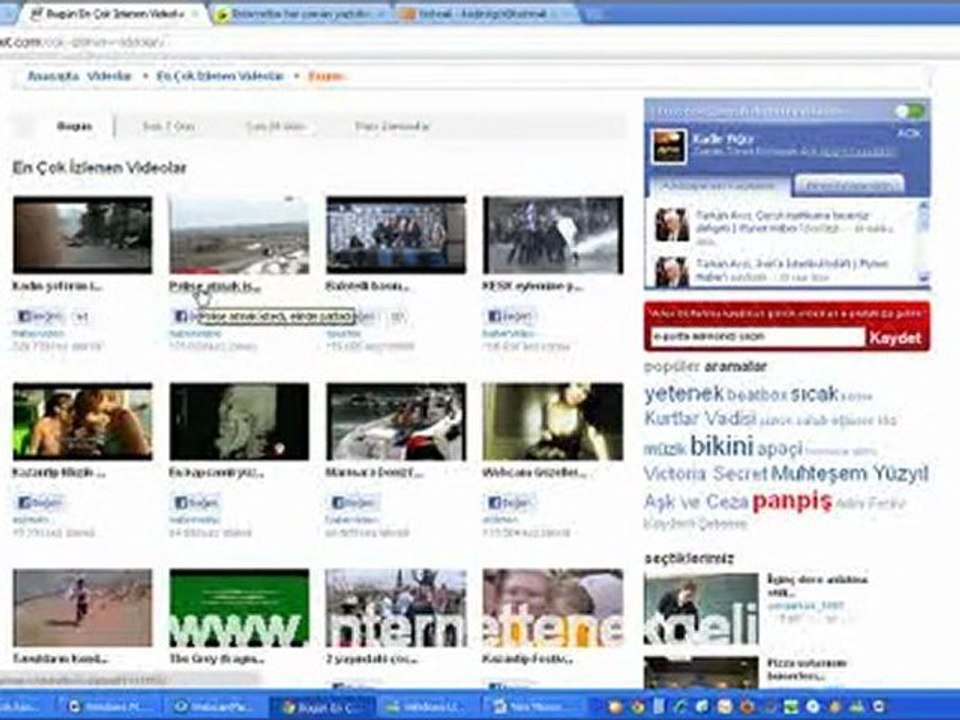Select the second tab in the Facebook activity widget

click(849, 186)
